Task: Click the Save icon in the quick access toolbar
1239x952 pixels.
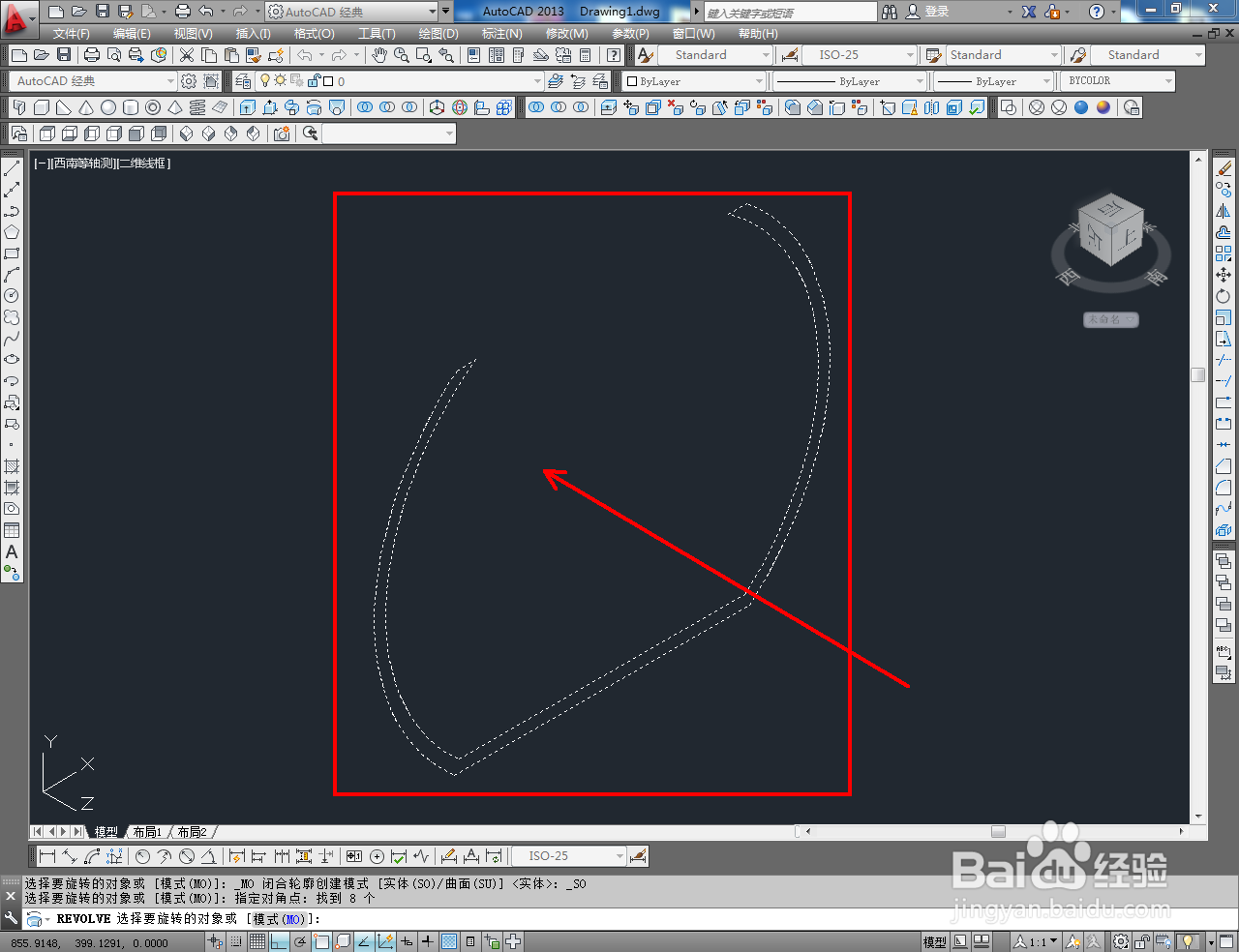Action: [x=103, y=12]
